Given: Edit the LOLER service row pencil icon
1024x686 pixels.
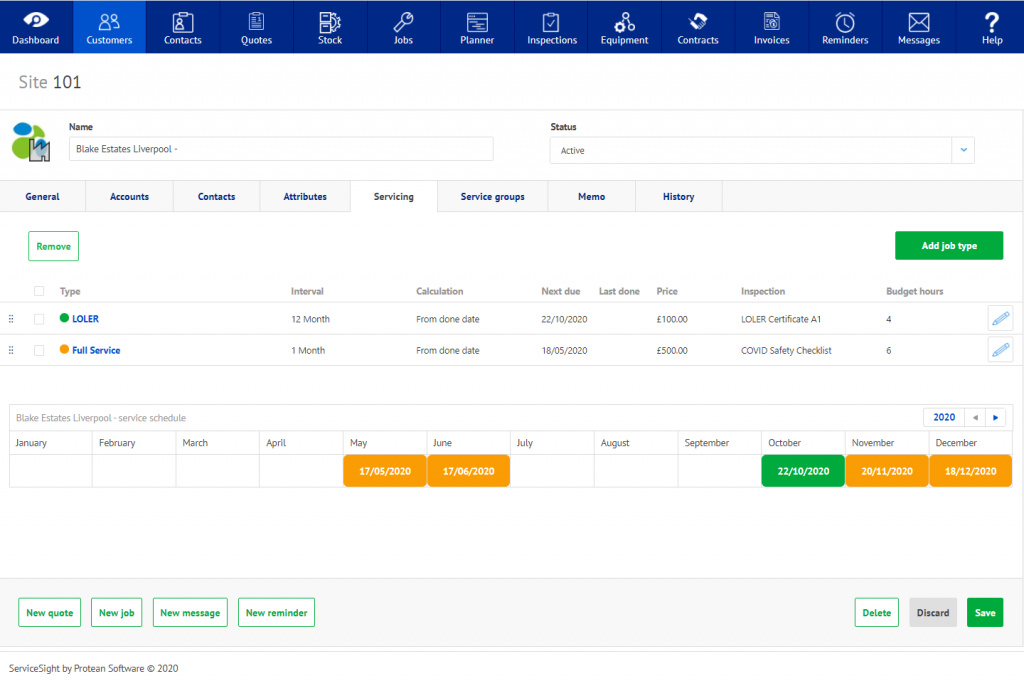Looking at the screenshot, I should [x=1000, y=318].
